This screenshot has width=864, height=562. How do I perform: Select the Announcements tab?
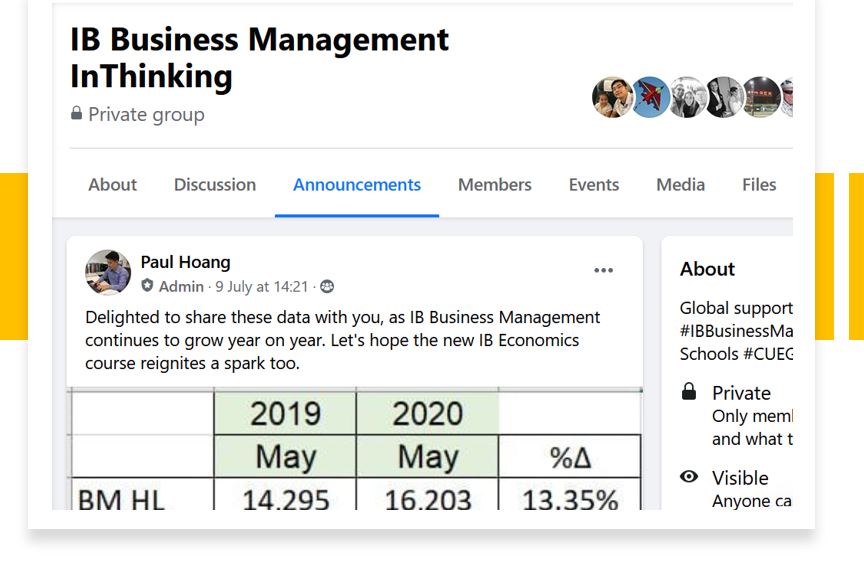pyautogui.click(x=357, y=185)
